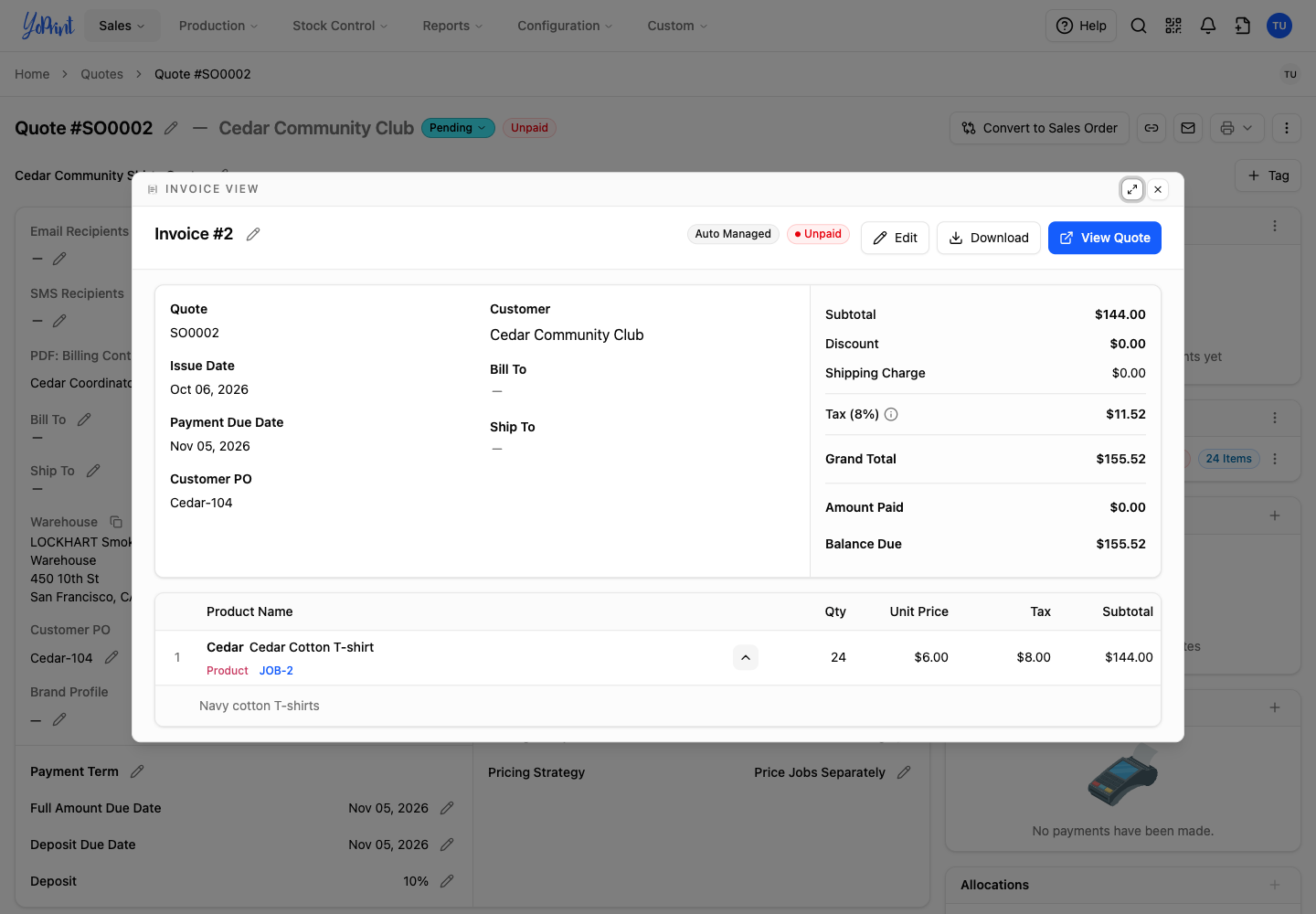The image size is (1316, 914).
Task: Edit the Quote #SO0002 title pencil
Action: tap(171, 128)
